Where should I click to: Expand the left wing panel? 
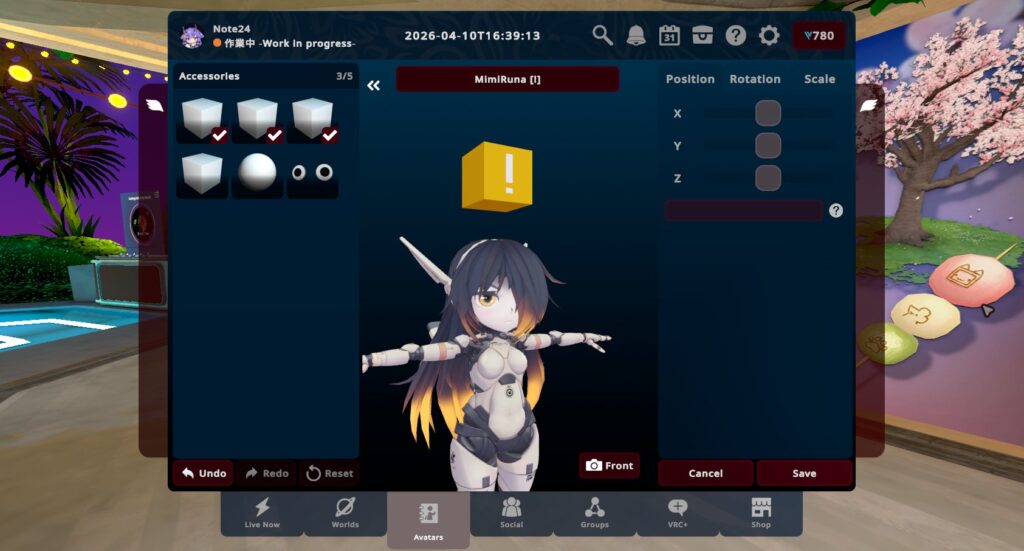(154, 105)
